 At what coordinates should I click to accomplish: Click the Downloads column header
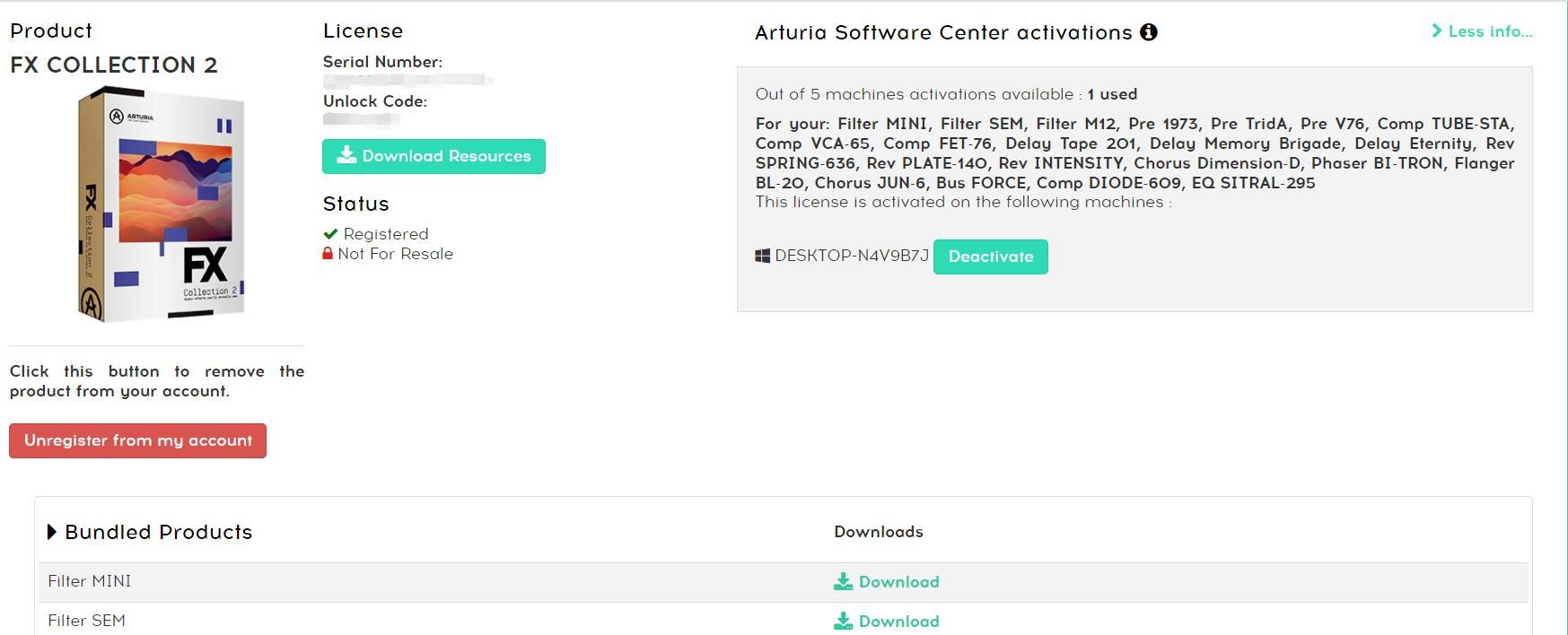point(878,532)
